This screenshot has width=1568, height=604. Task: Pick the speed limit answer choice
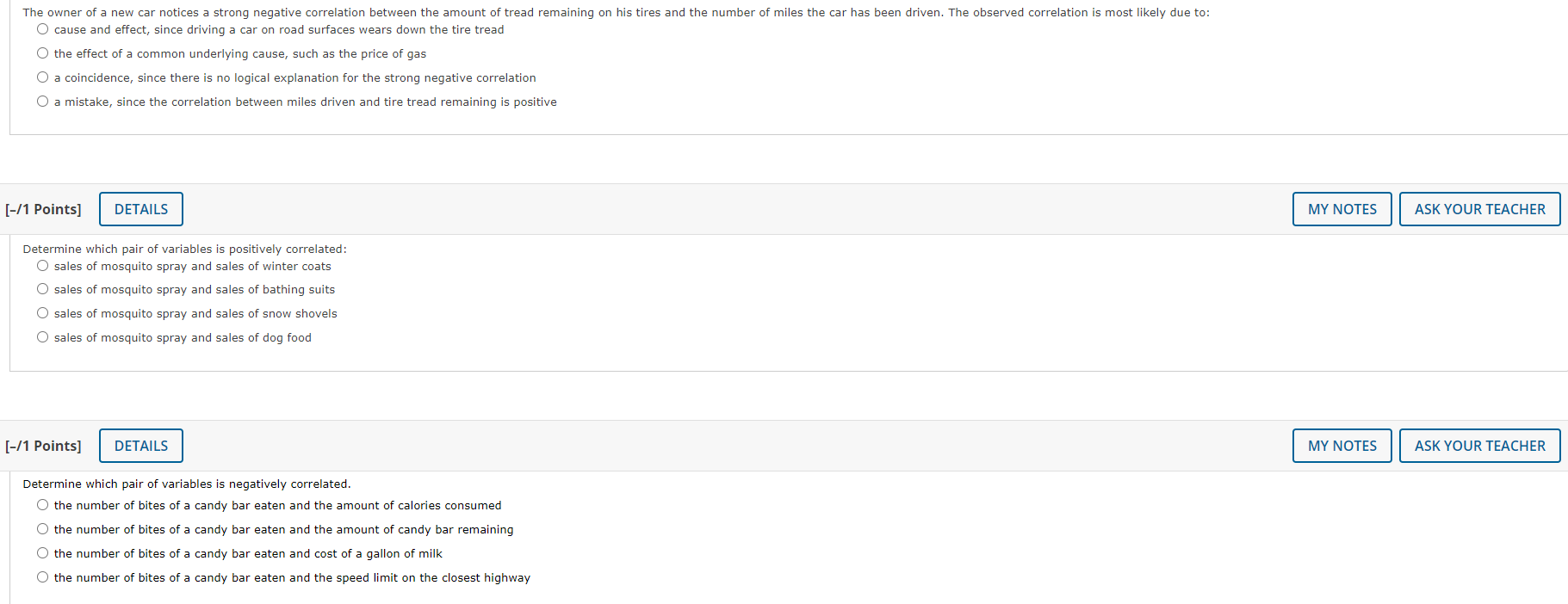pyautogui.click(x=42, y=576)
